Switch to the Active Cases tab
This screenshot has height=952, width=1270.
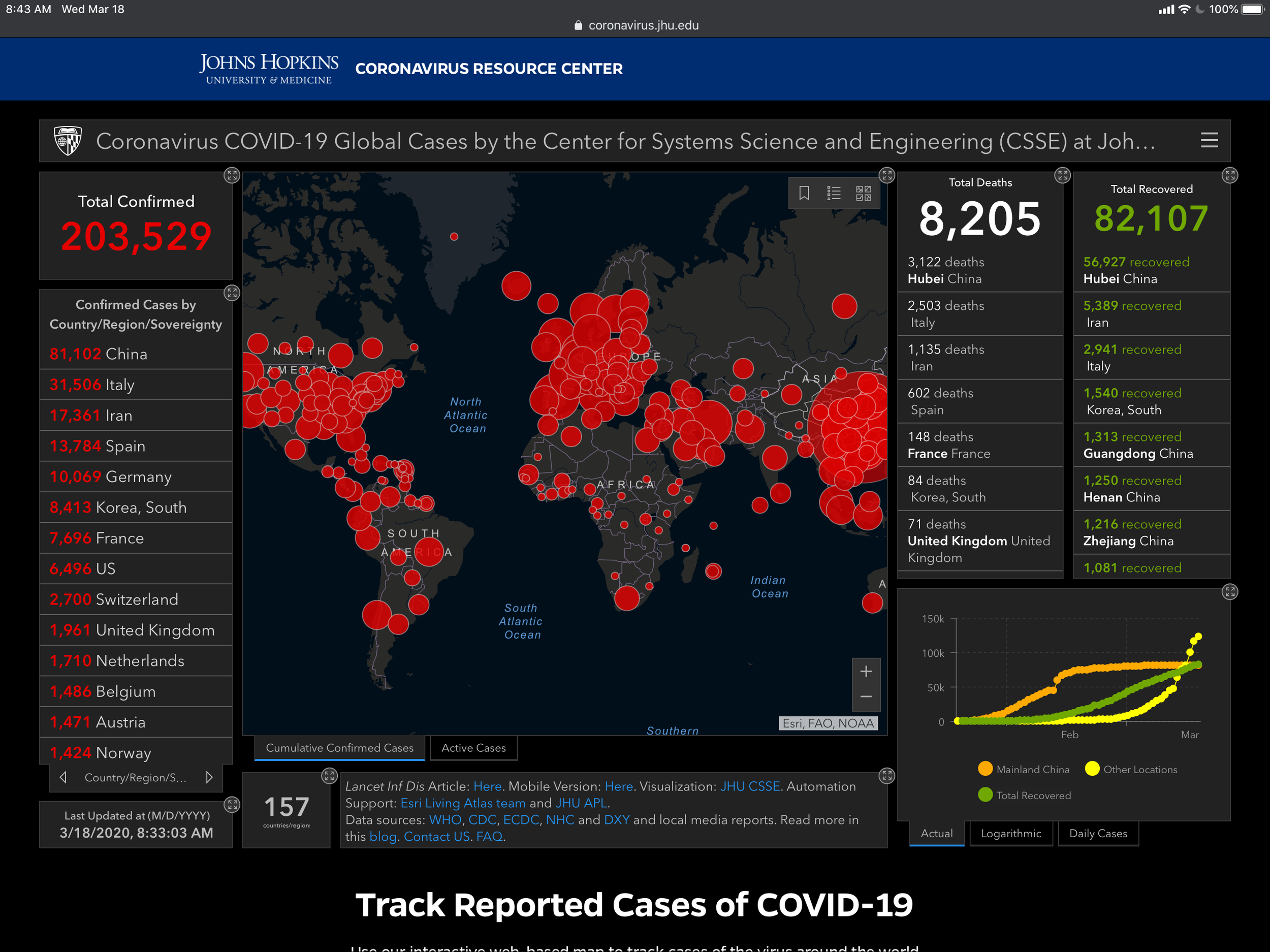pos(473,748)
